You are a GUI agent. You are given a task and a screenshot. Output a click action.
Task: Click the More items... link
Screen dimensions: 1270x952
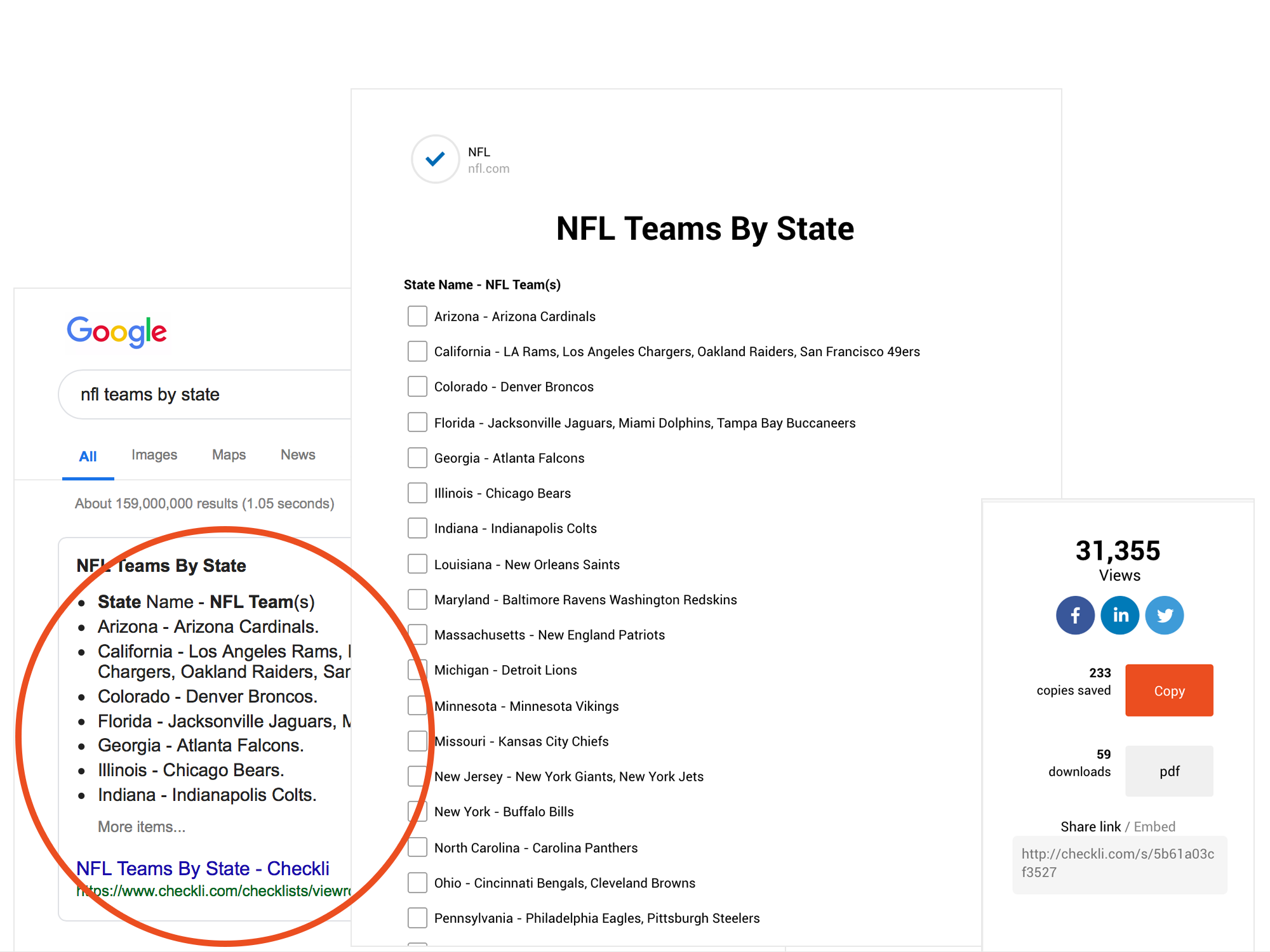[142, 827]
